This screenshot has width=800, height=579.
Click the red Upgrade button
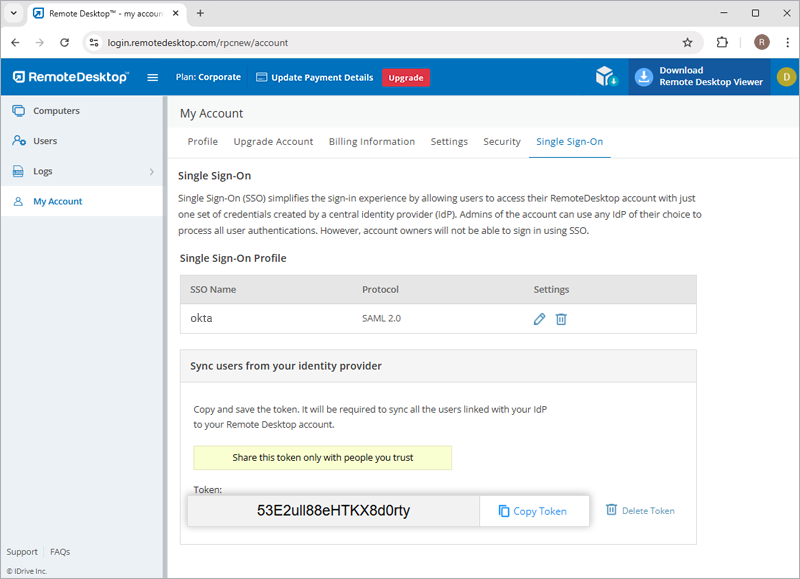[x=405, y=78]
